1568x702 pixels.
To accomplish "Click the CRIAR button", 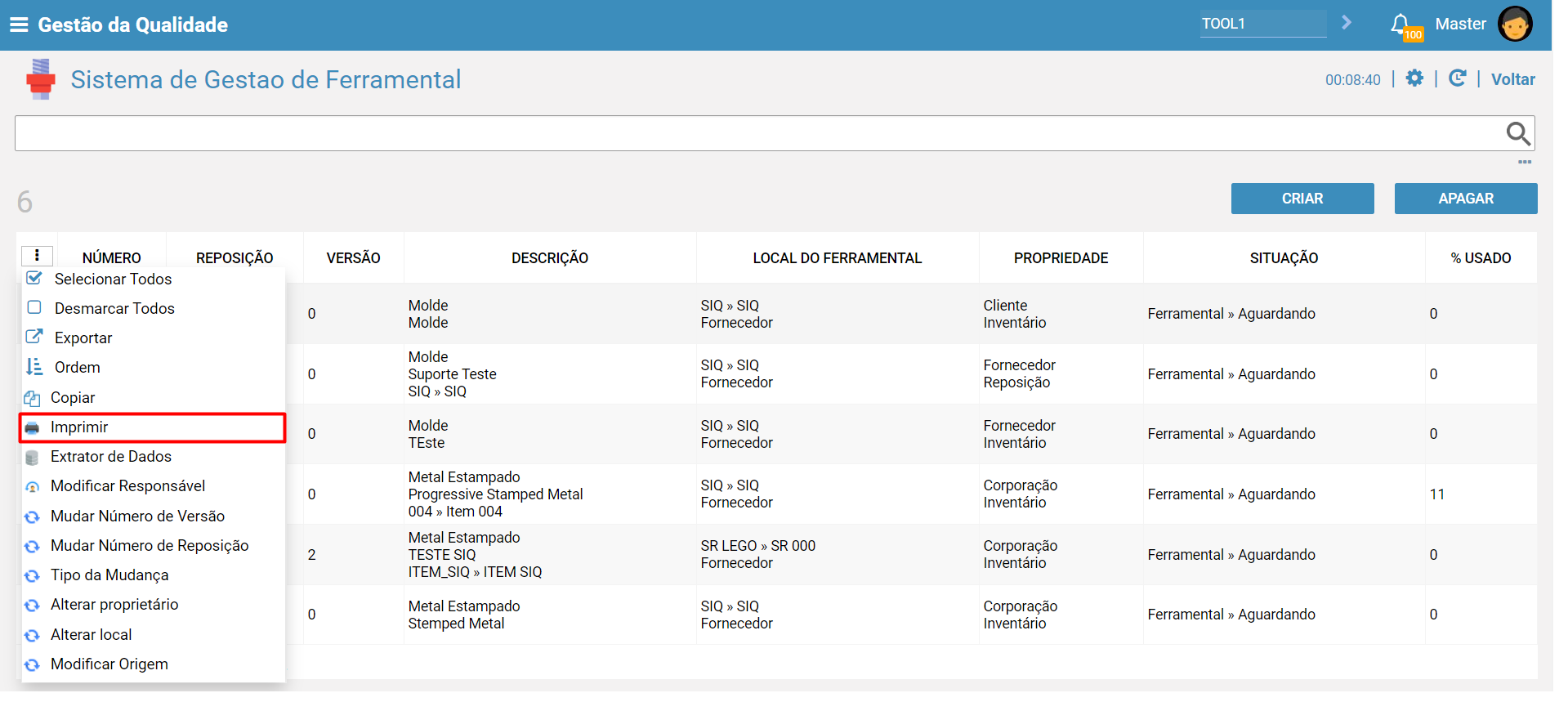I will coord(1302,199).
